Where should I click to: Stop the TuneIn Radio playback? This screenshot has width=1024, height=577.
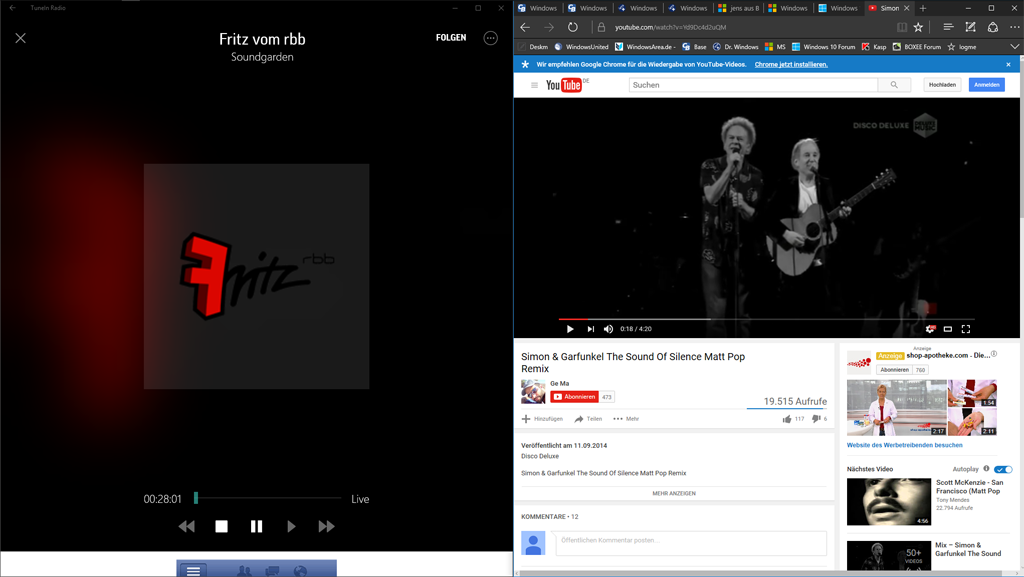point(221,526)
